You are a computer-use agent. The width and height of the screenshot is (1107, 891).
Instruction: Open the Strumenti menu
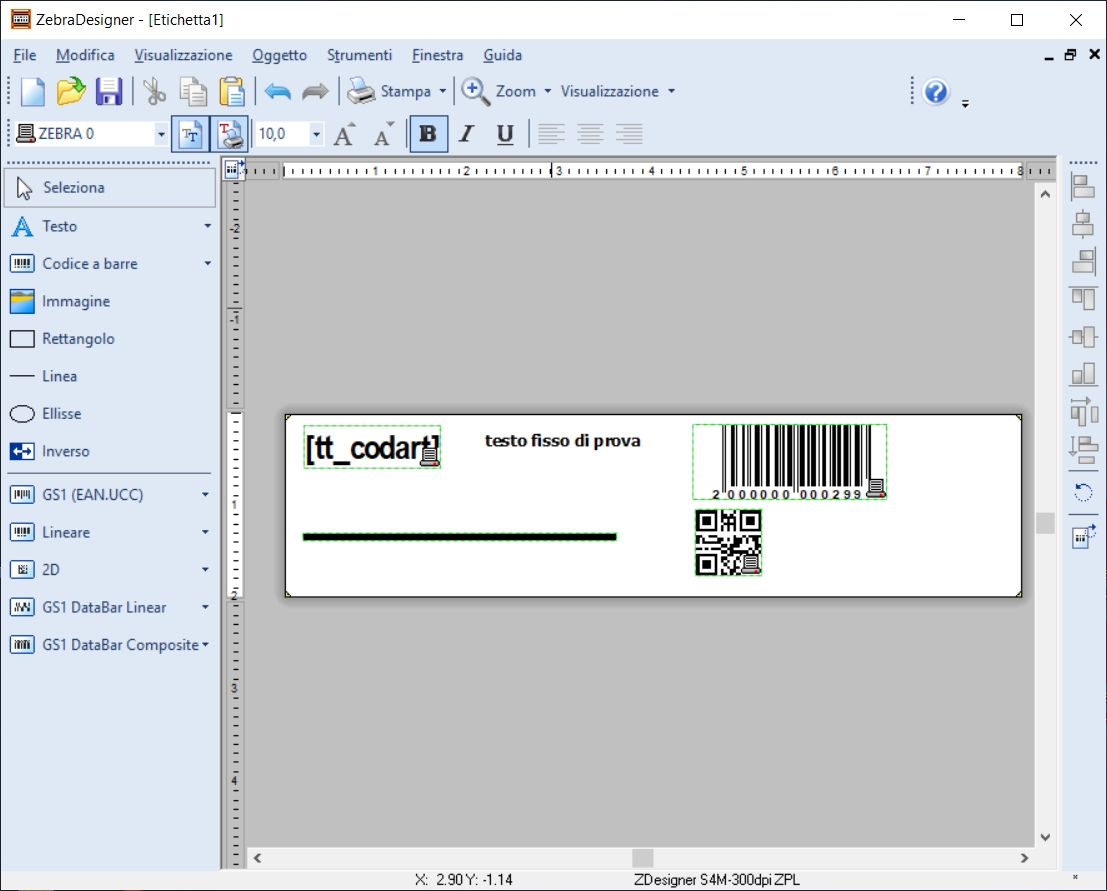click(359, 55)
